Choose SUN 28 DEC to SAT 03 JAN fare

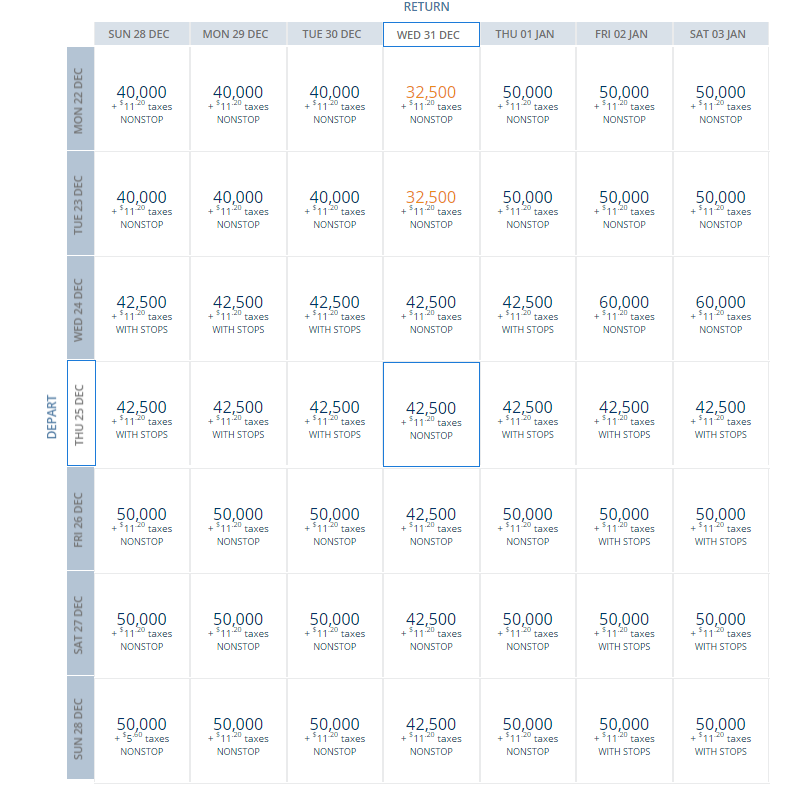point(721,731)
